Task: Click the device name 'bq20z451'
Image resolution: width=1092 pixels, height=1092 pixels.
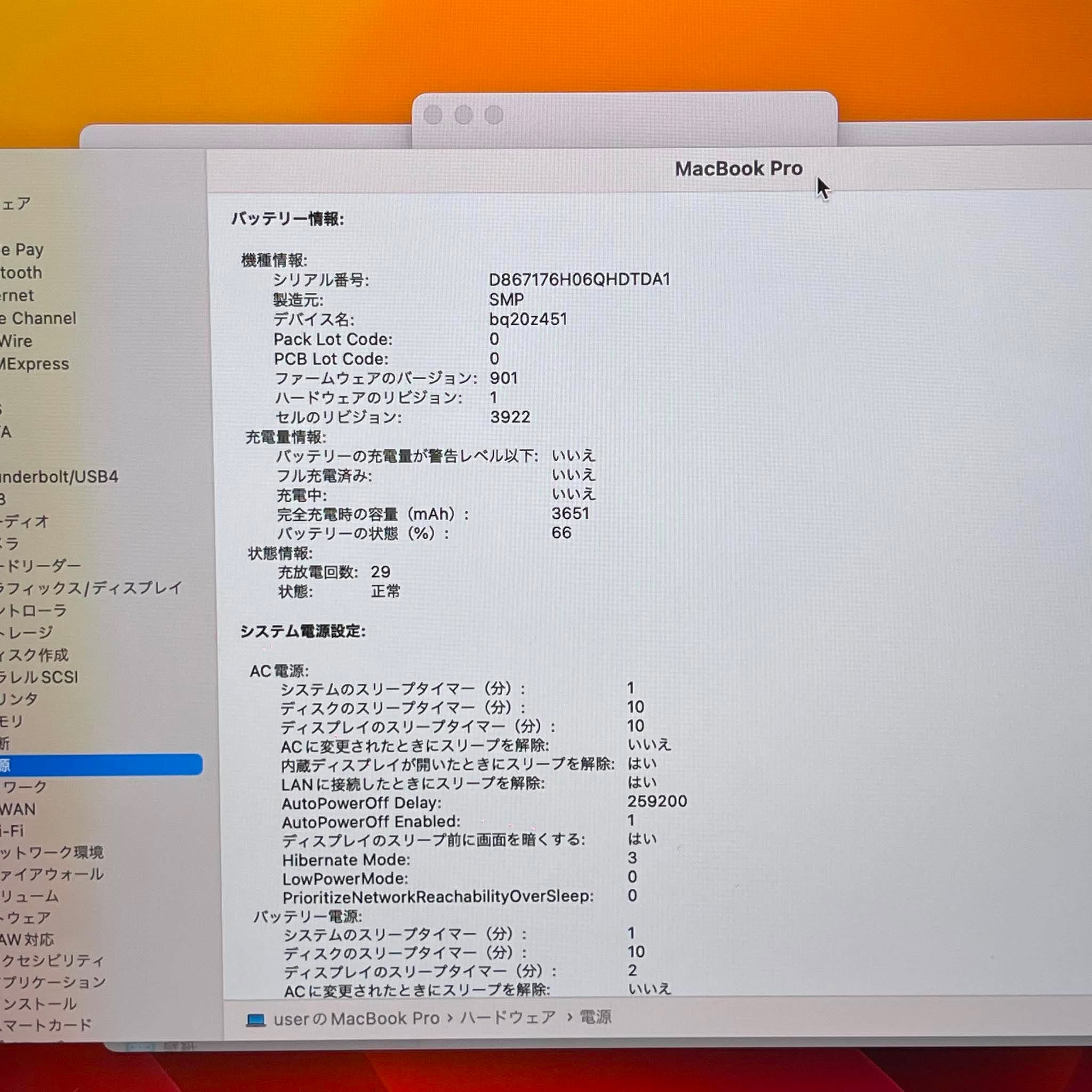Action: tap(528, 319)
